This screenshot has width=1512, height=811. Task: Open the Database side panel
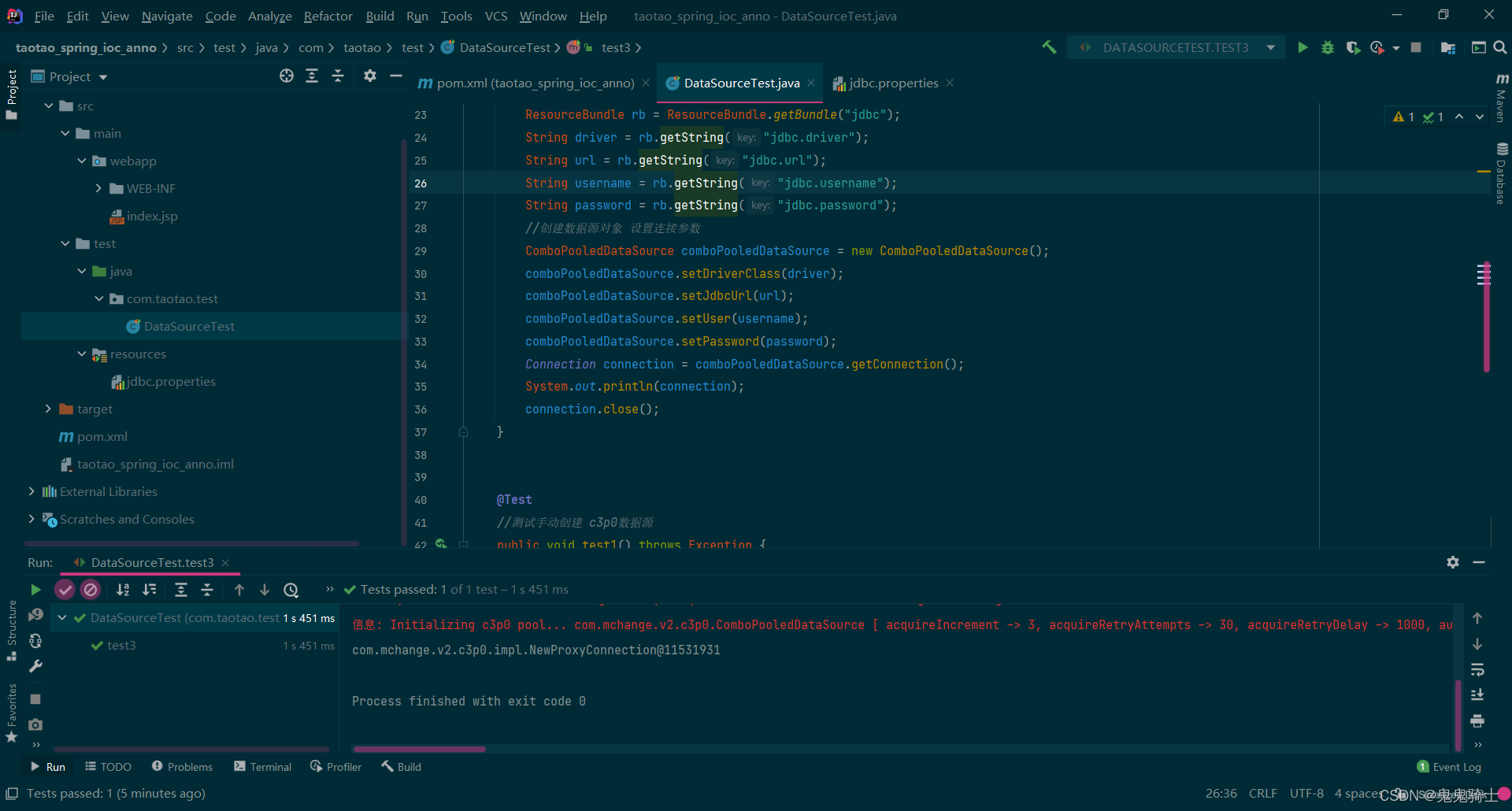point(1502,173)
